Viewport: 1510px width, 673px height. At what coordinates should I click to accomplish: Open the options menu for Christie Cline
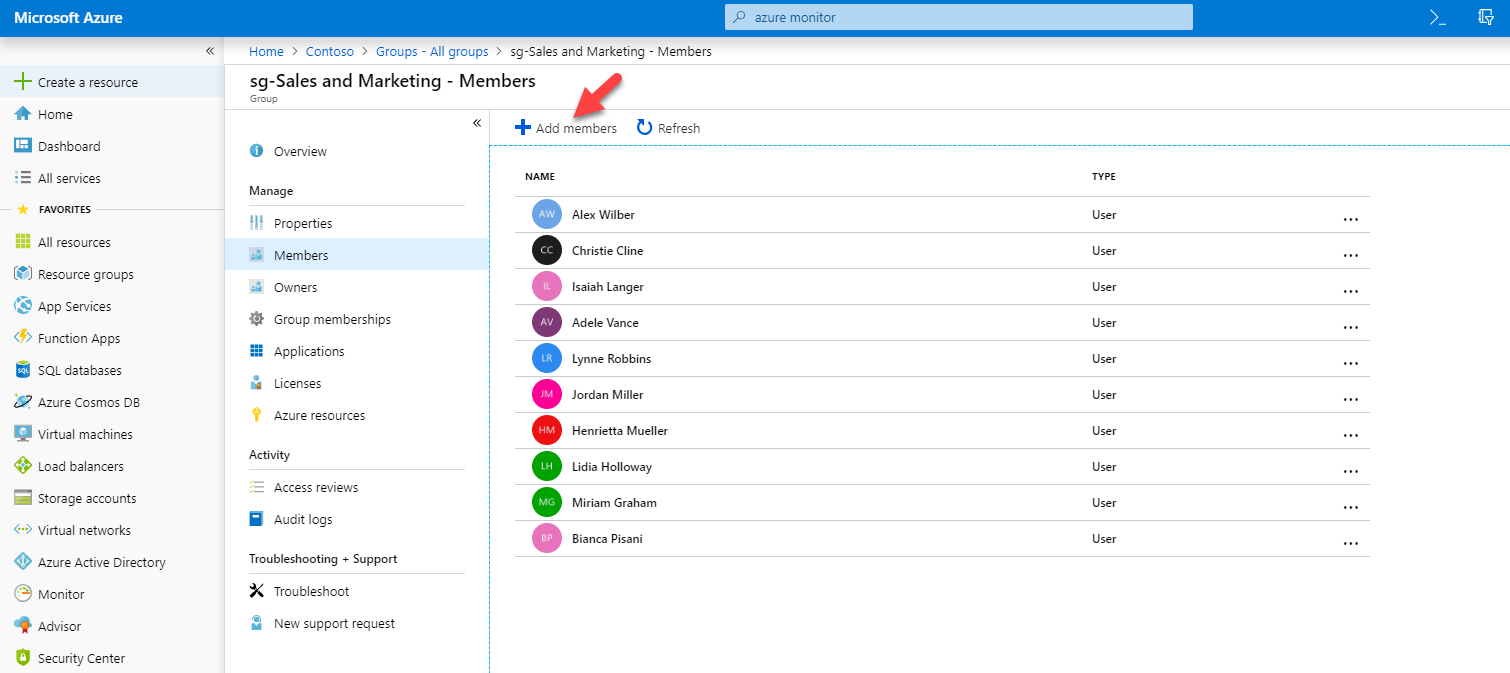point(1351,254)
